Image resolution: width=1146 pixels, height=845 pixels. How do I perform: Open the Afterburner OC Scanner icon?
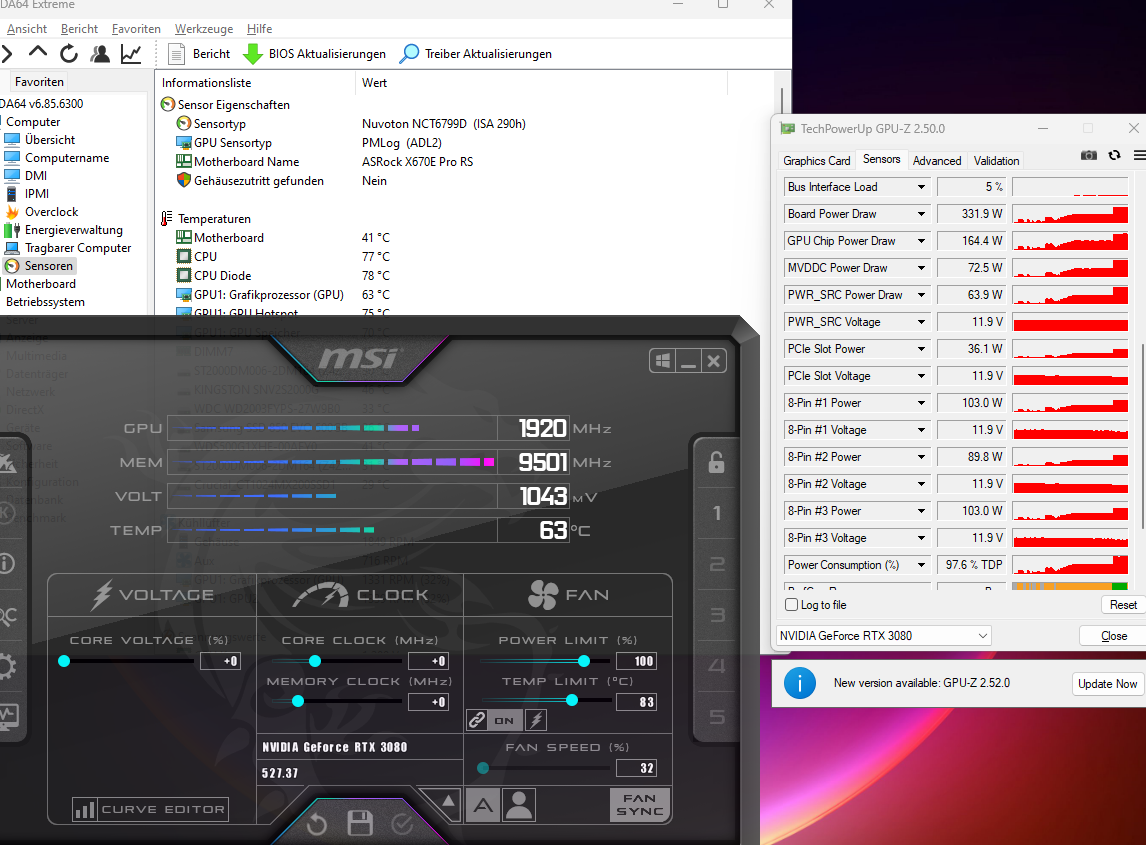tap(7, 615)
